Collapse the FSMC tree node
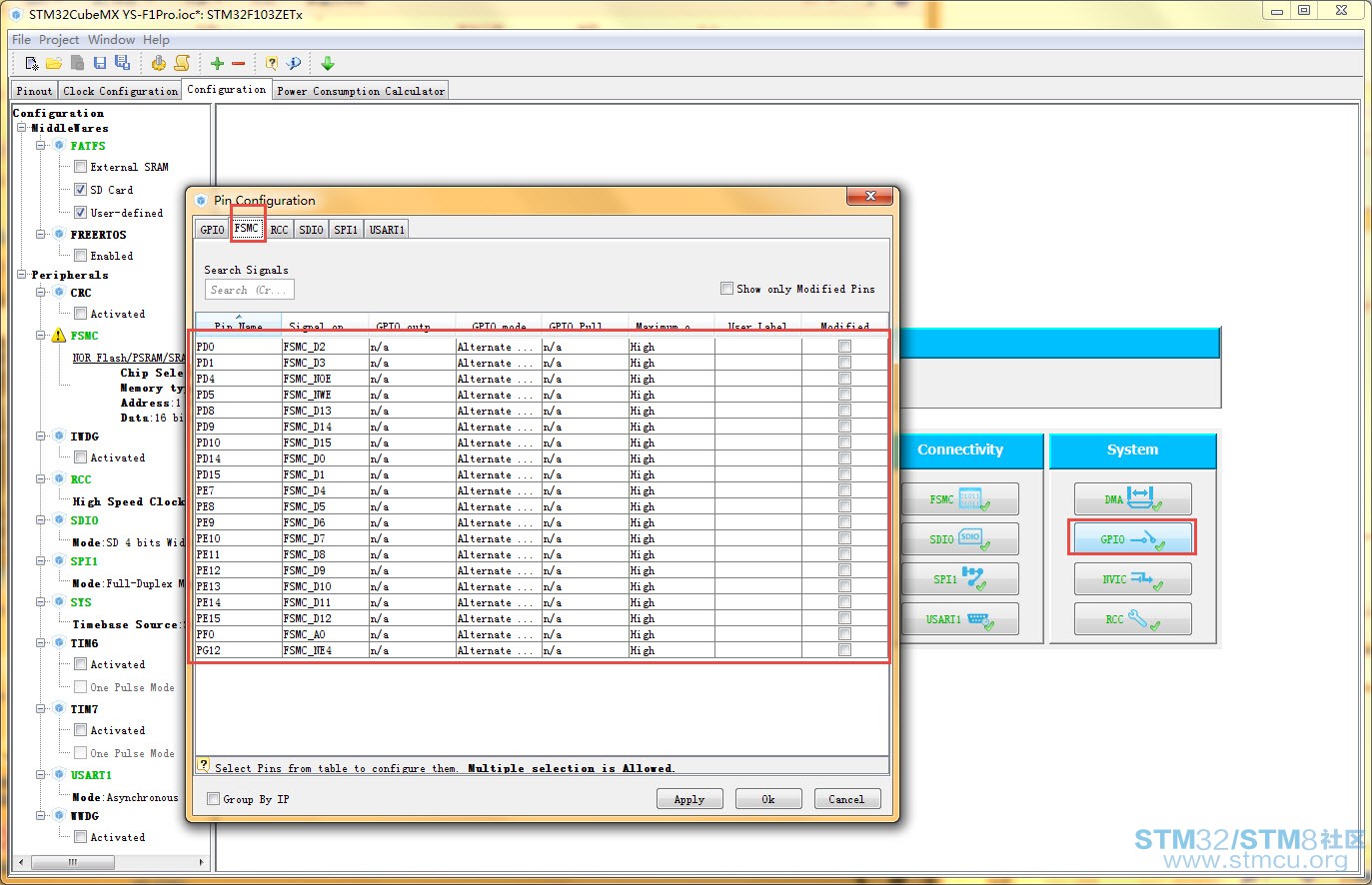Viewport: 1372px width, 885px height. click(41, 336)
